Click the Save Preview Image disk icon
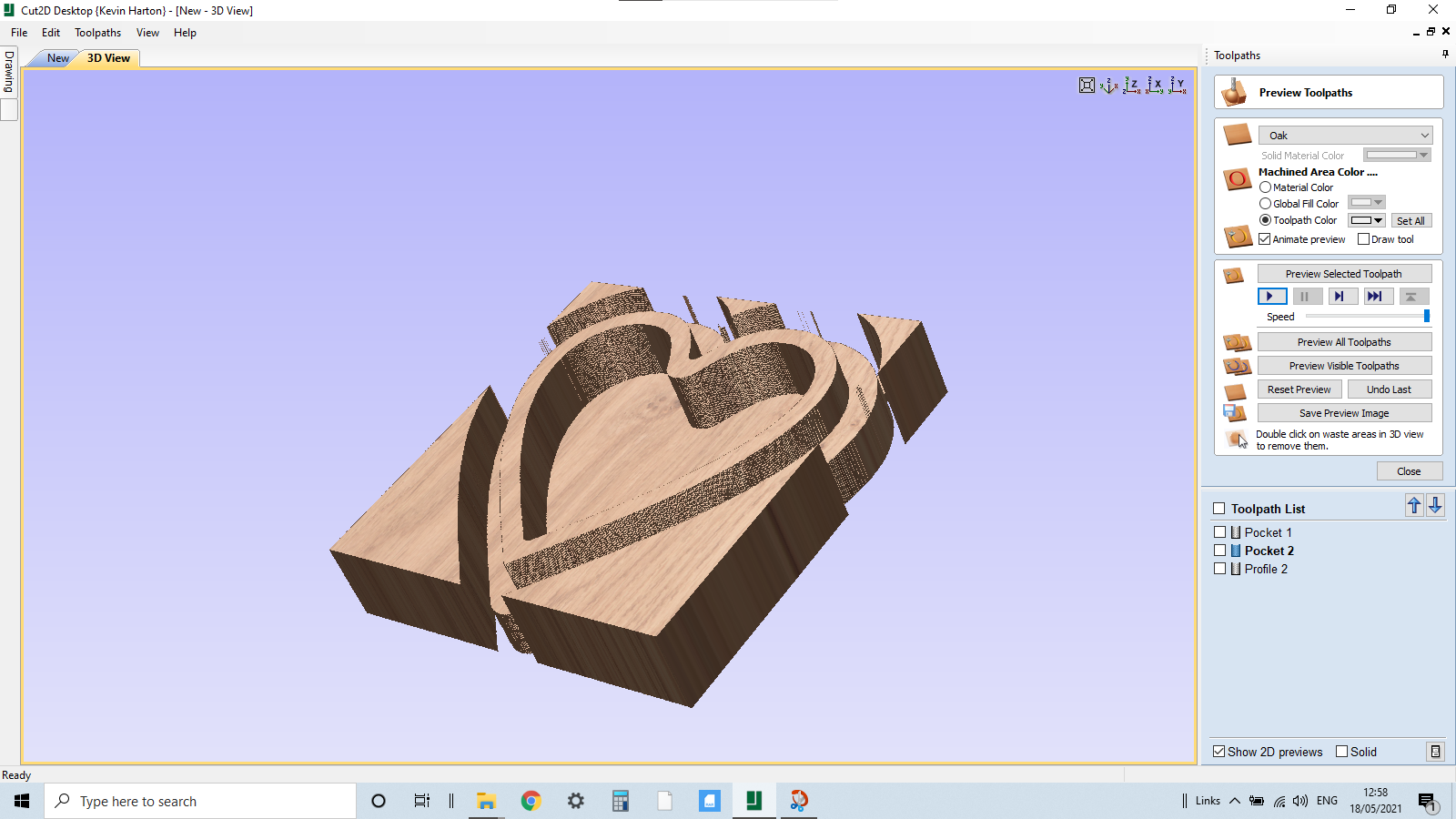The height and width of the screenshot is (819, 1456). pyautogui.click(x=1235, y=413)
